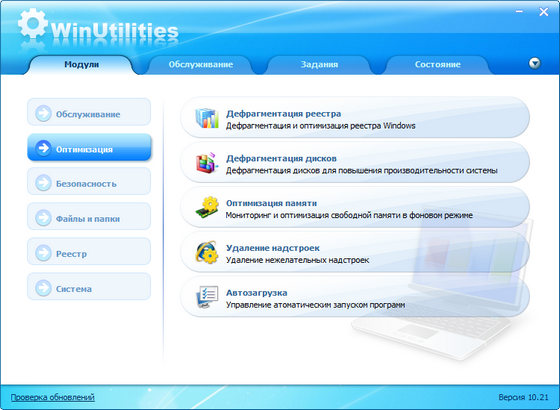
Task: Click the arrow icon beside Обслуживание in sidebar
Action: pyautogui.click(x=44, y=114)
